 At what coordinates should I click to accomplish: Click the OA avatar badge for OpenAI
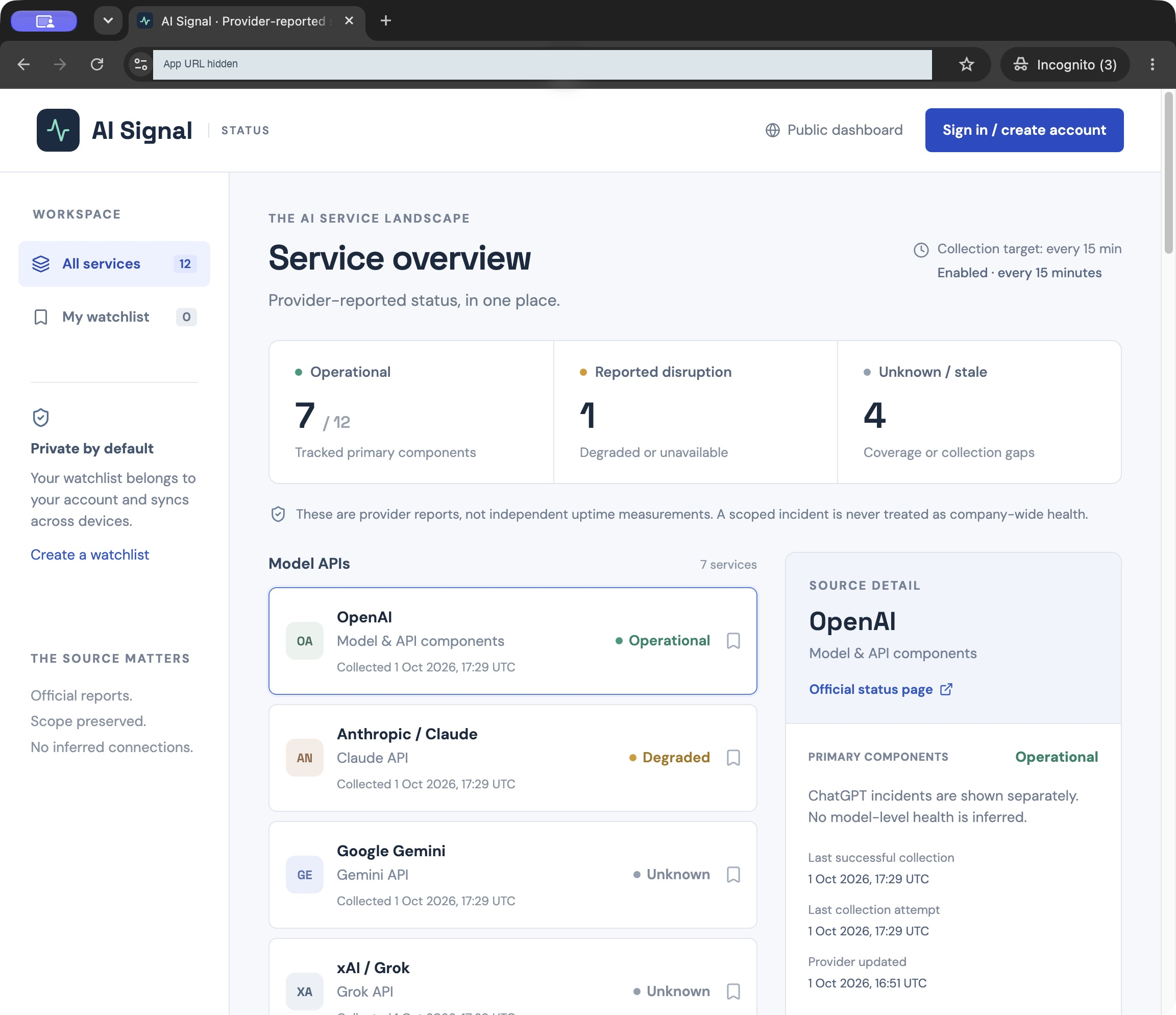pos(305,641)
